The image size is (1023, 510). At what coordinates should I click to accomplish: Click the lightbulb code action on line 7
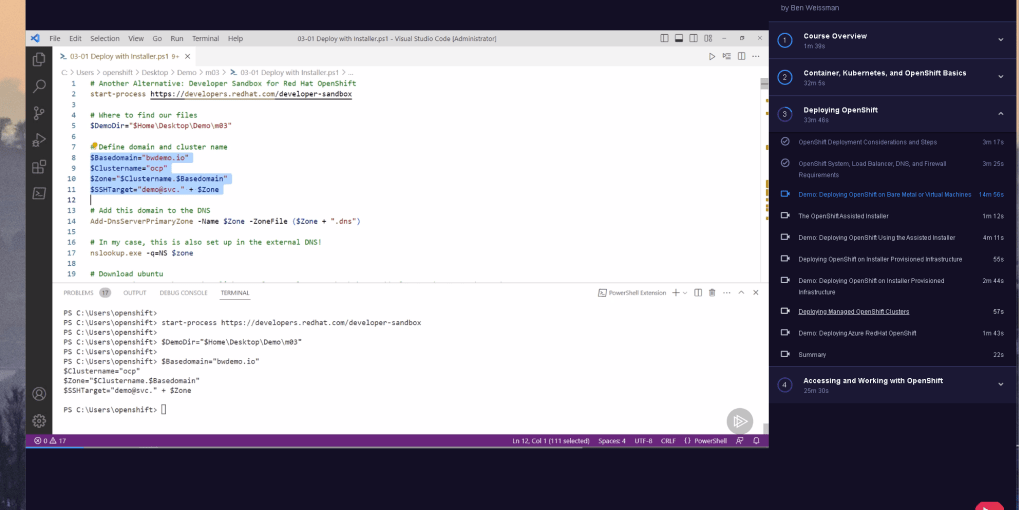pos(93,146)
